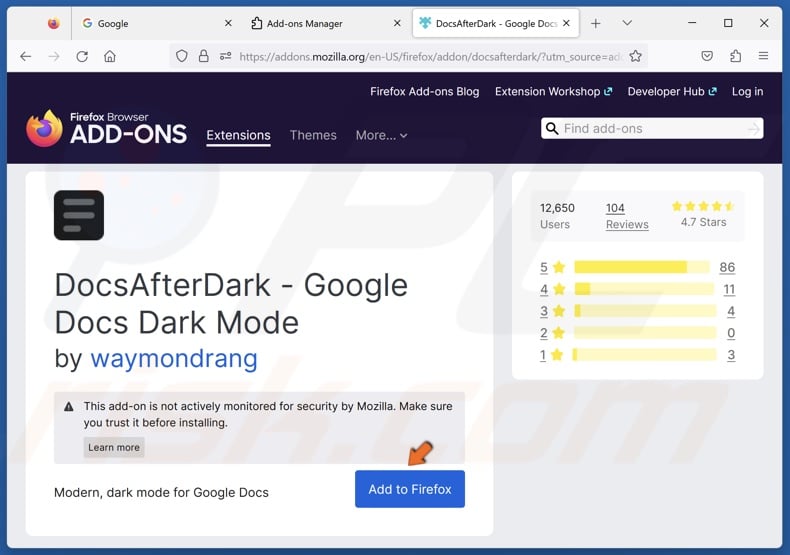
Task: Close the Add-ons Manager tab
Action: click(x=397, y=23)
